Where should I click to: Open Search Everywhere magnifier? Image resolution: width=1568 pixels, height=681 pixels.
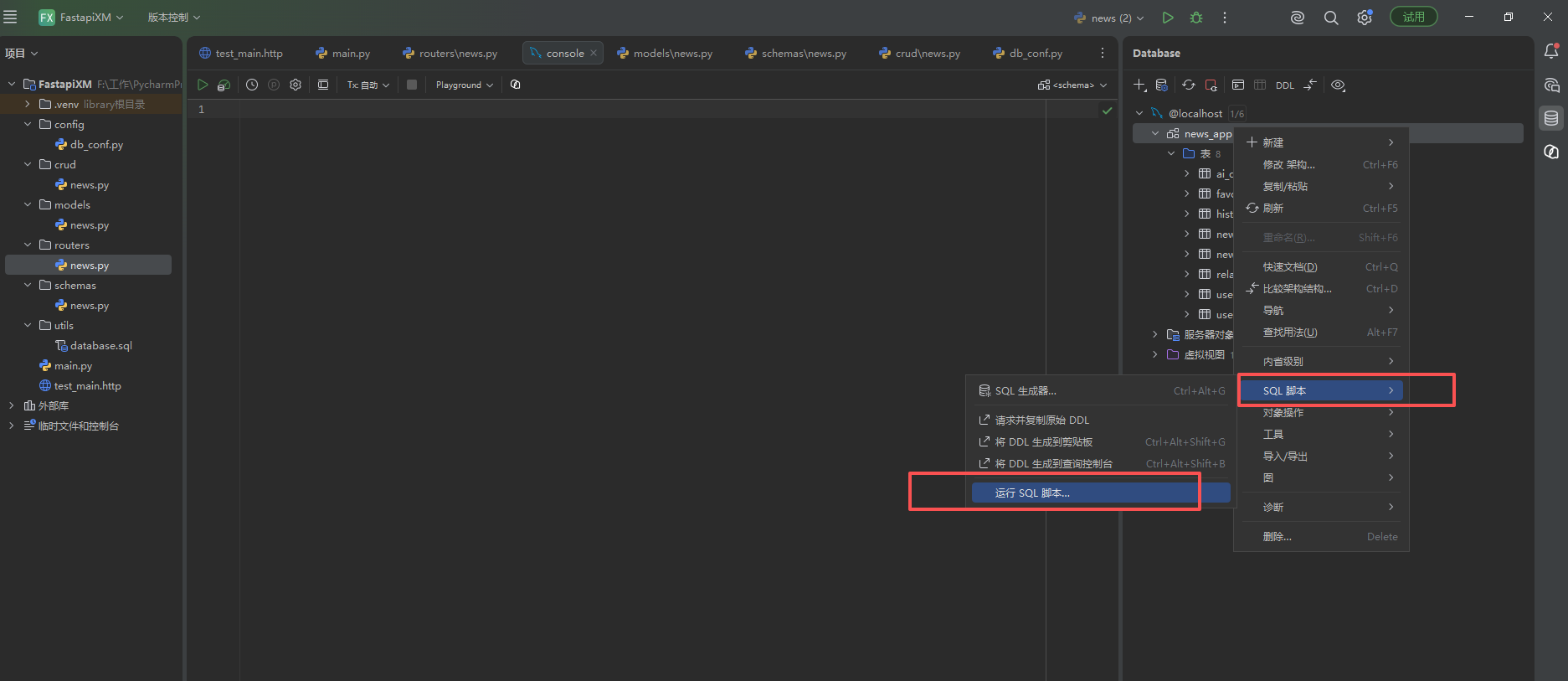click(x=1331, y=18)
